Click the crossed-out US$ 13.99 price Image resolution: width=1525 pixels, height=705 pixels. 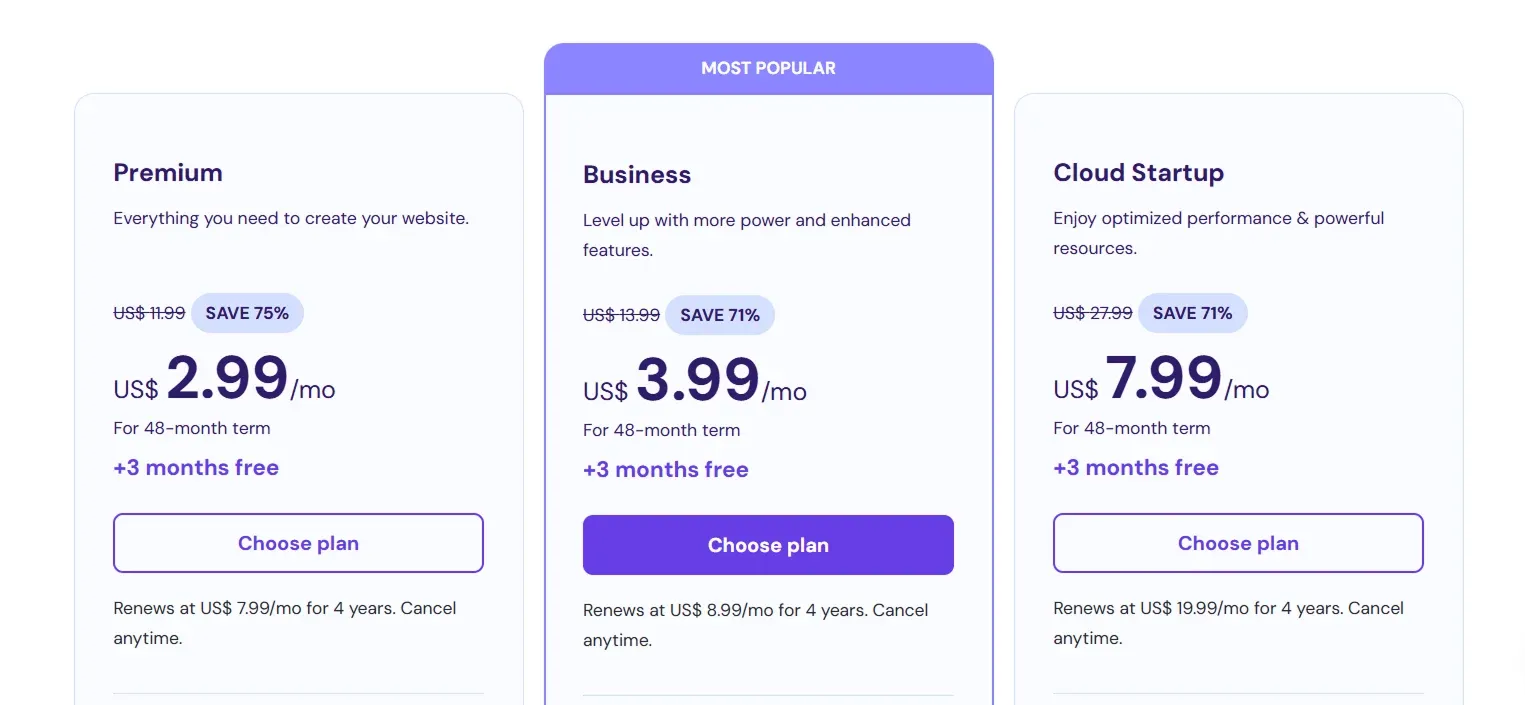point(621,315)
